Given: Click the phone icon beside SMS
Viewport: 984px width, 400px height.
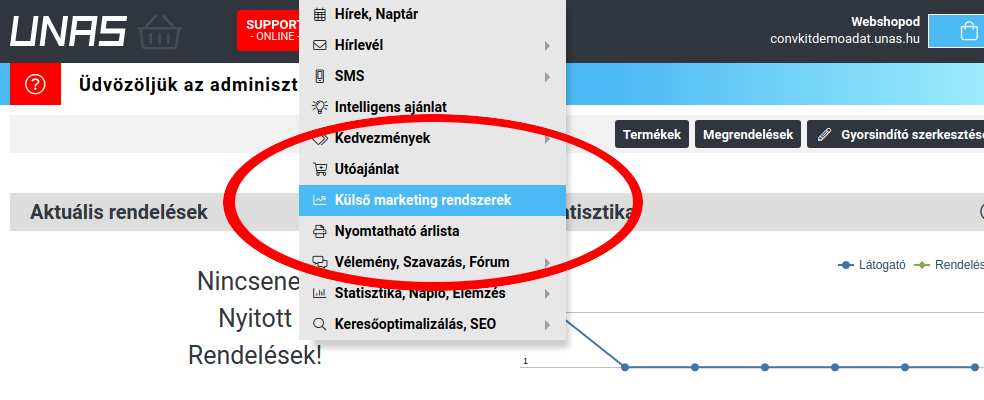Looking at the screenshot, I should pos(319,76).
